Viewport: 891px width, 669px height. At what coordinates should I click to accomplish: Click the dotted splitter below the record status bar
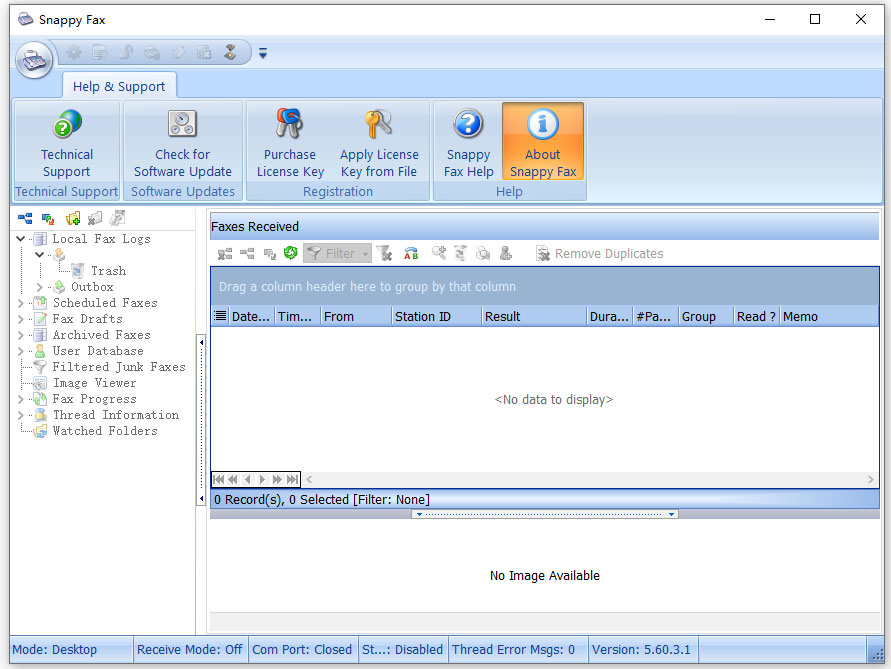pos(544,514)
